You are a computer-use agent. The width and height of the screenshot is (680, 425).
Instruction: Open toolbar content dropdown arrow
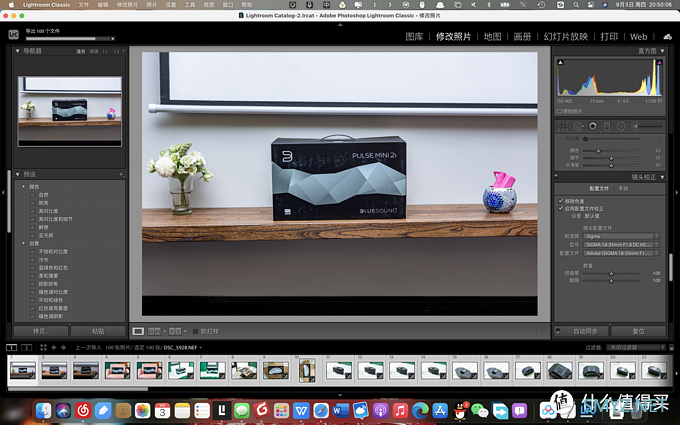coord(543,331)
